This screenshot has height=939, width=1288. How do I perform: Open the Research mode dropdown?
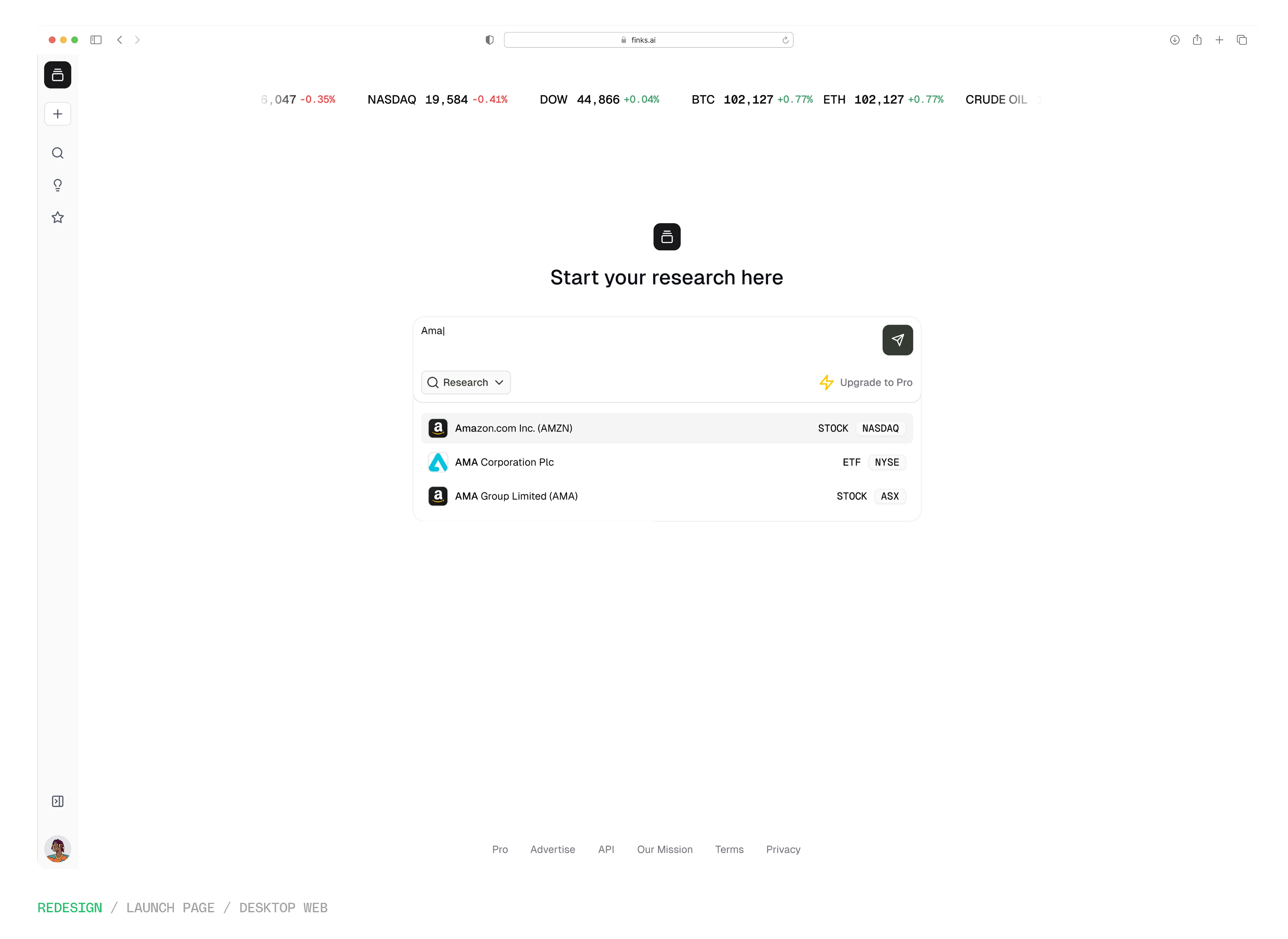(x=465, y=382)
